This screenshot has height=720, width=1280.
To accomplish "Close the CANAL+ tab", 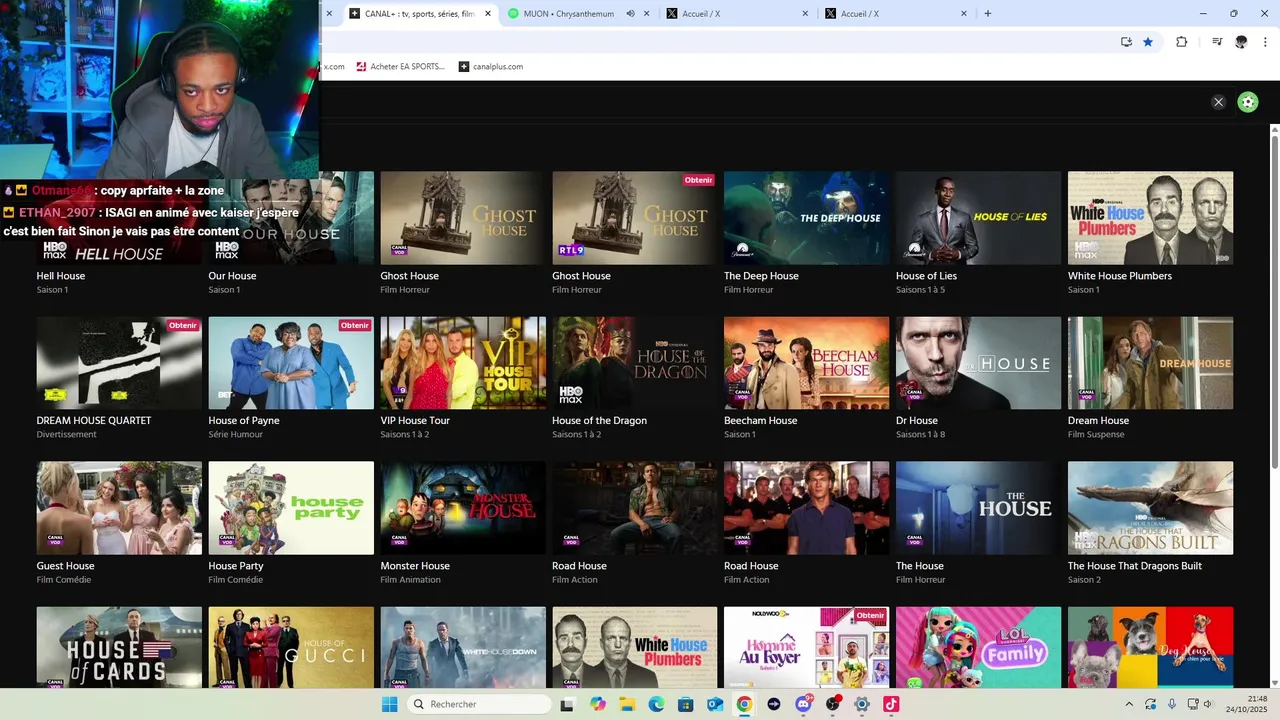I will (488, 14).
